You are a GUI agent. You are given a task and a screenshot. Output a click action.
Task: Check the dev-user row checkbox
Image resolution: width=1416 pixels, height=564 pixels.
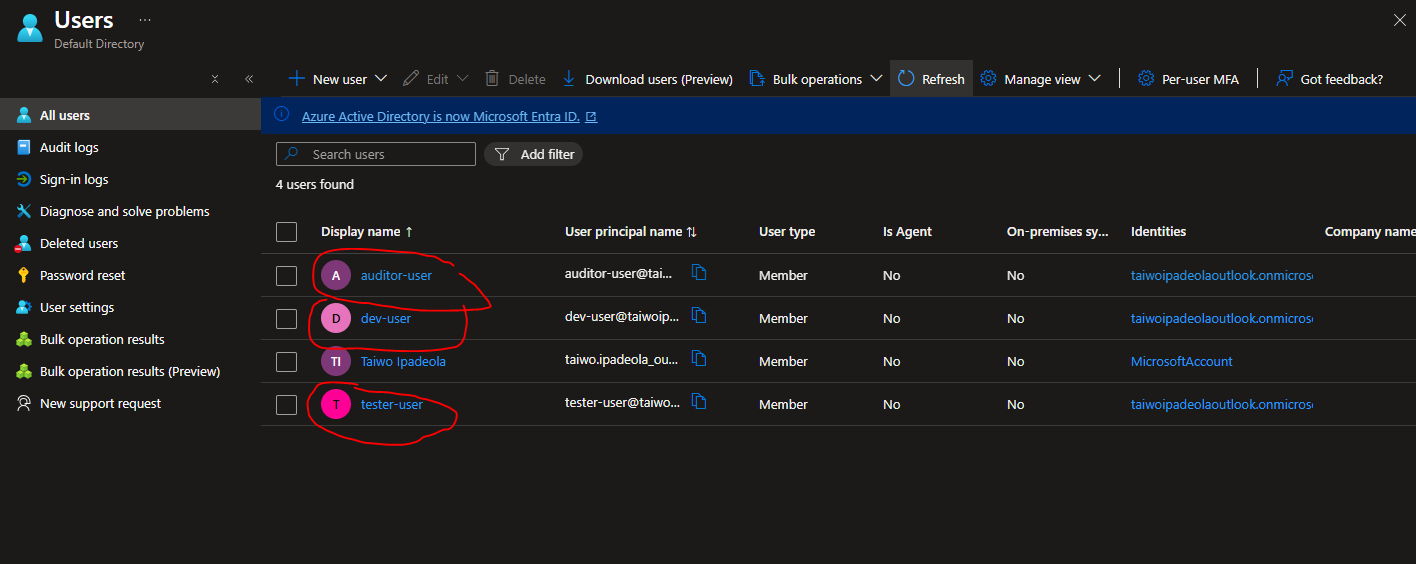(287, 319)
